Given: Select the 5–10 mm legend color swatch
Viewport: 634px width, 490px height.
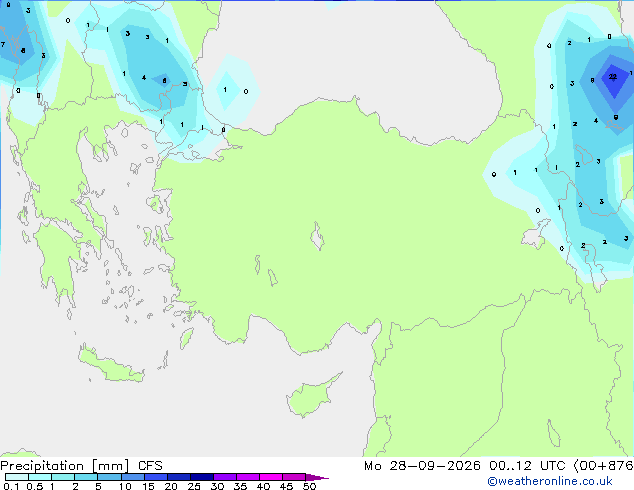Looking at the screenshot, I should [x=109, y=477].
